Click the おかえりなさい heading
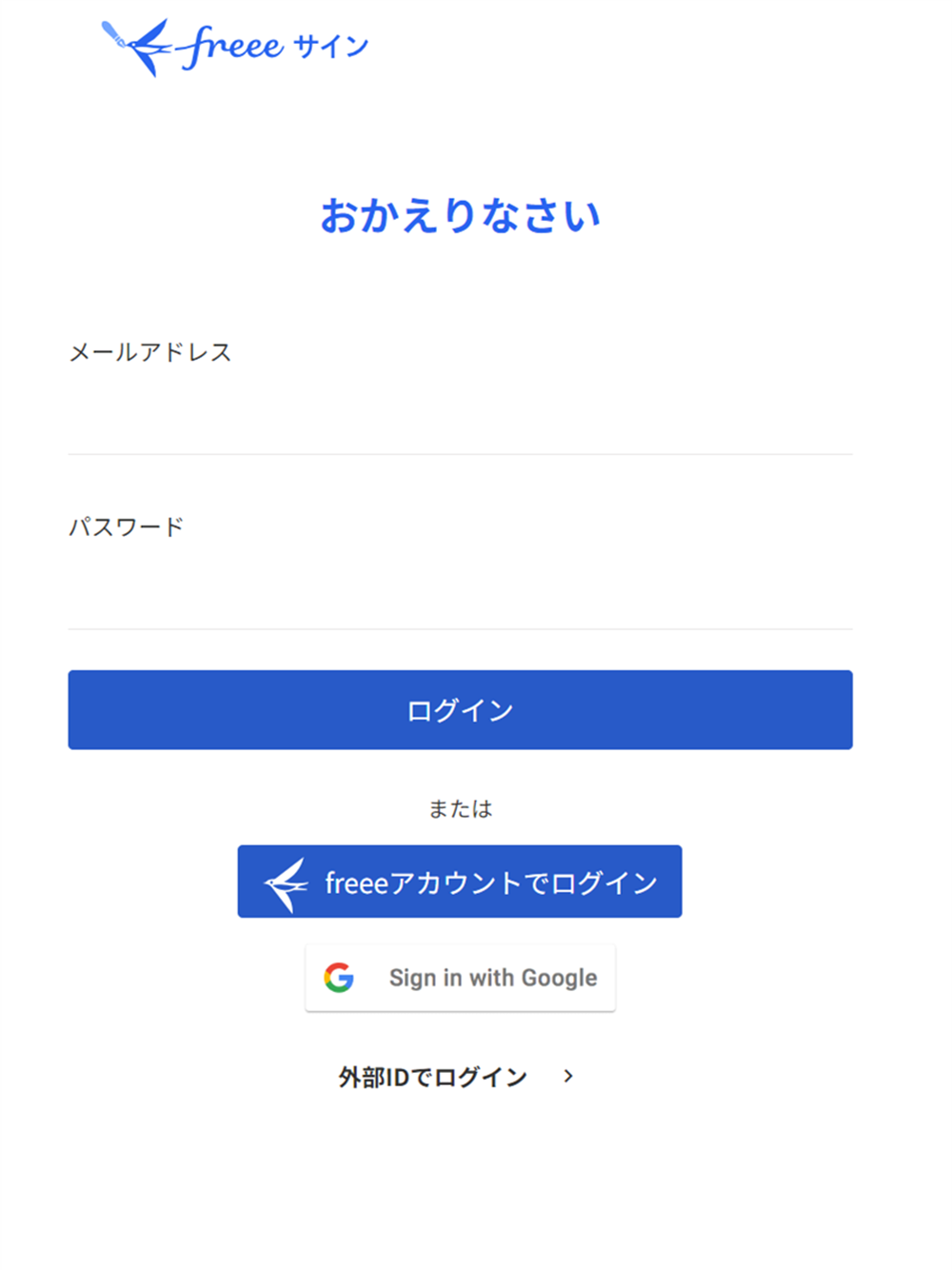 point(460,214)
